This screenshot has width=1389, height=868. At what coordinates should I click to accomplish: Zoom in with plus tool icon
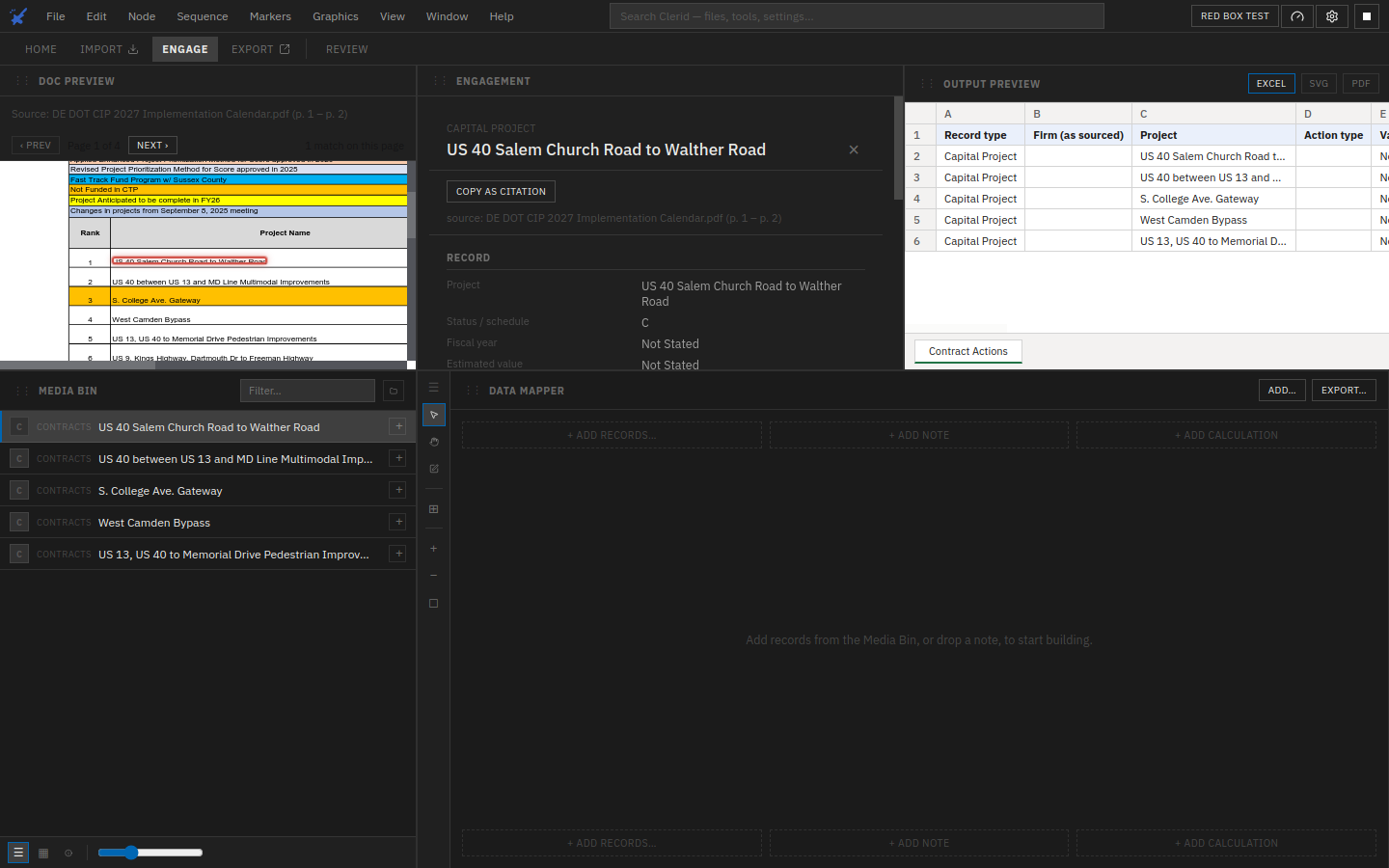[x=434, y=549]
